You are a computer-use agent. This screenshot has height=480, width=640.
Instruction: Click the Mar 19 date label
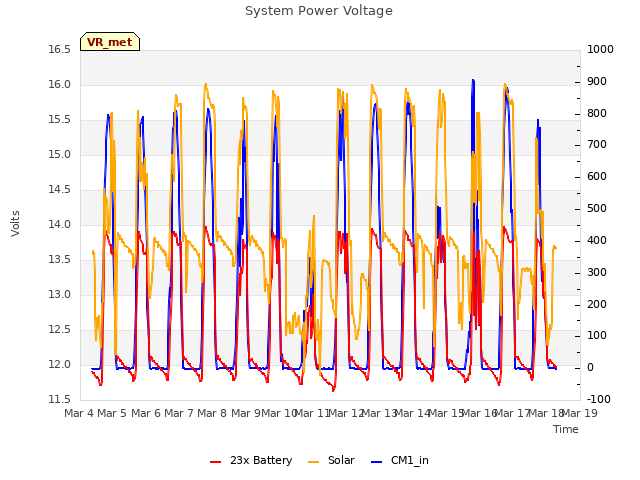tap(580, 413)
